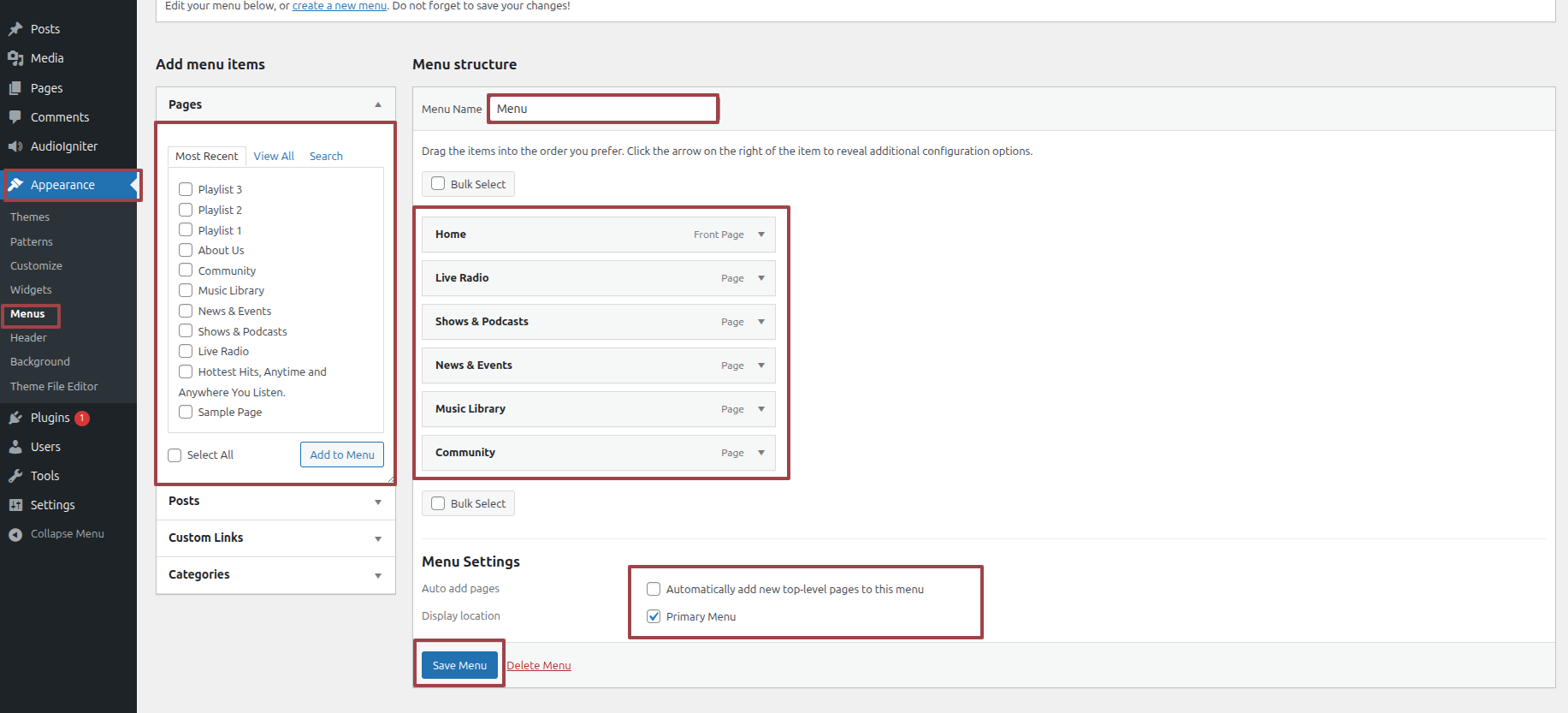Click the Media icon in sidebar
This screenshot has width=1568, height=713.
[x=15, y=58]
